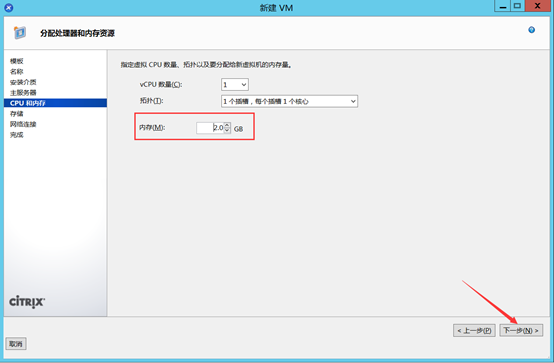554x363 pixels.
Task: Click the 拓扑 label text
Action: click(x=151, y=101)
